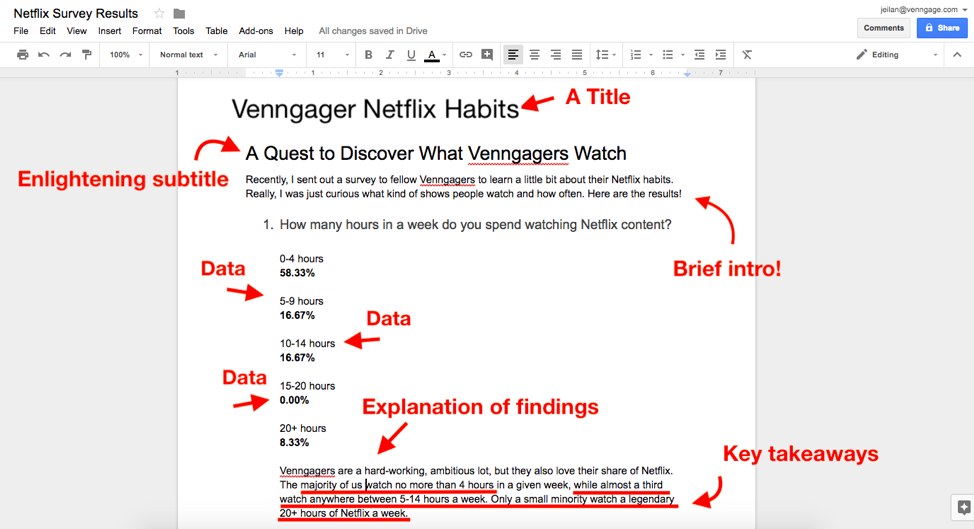Click the Print icon in toolbar
The height and width of the screenshot is (529, 974).
pyautogui.click(x=22, y=55)
